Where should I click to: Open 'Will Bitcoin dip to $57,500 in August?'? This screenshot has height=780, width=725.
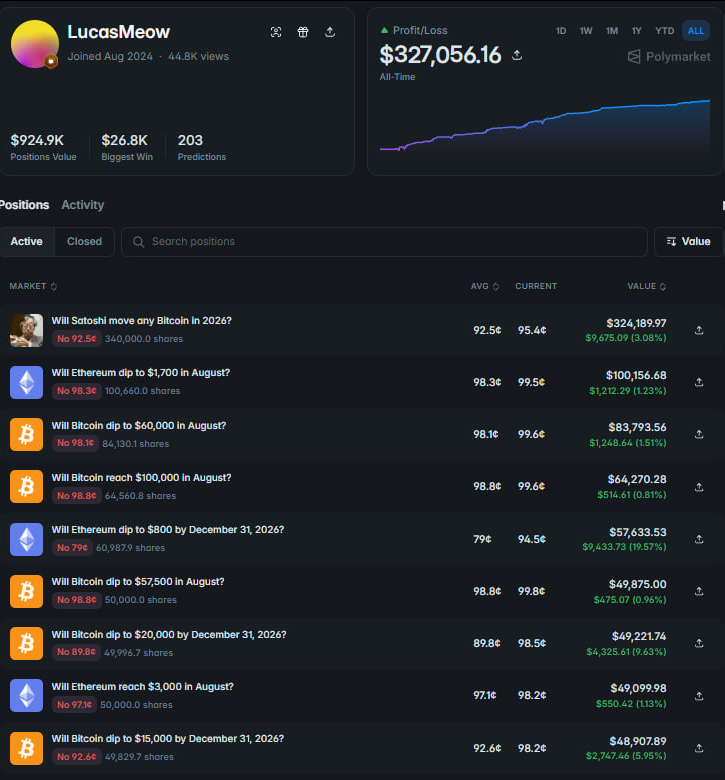click(x=138, y=582)
